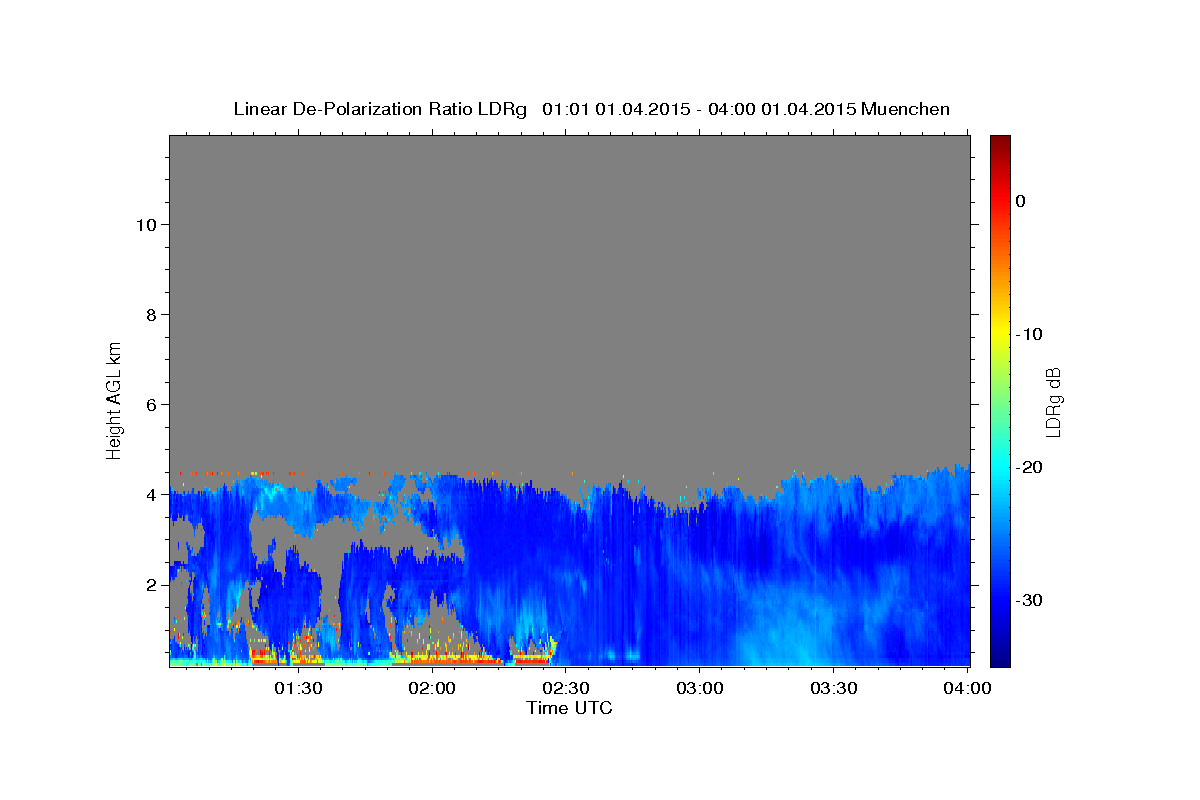Click the colorbar value '-10'

1029,334
